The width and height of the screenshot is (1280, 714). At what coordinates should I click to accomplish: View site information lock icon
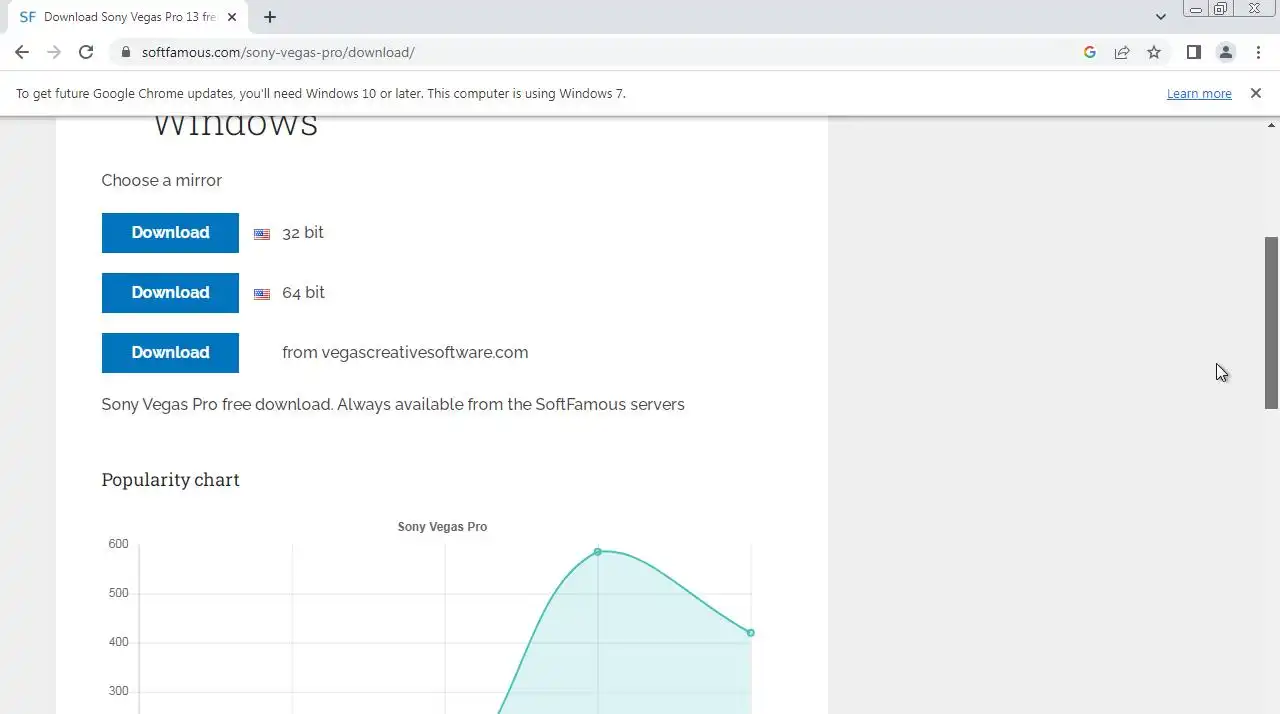125,52
